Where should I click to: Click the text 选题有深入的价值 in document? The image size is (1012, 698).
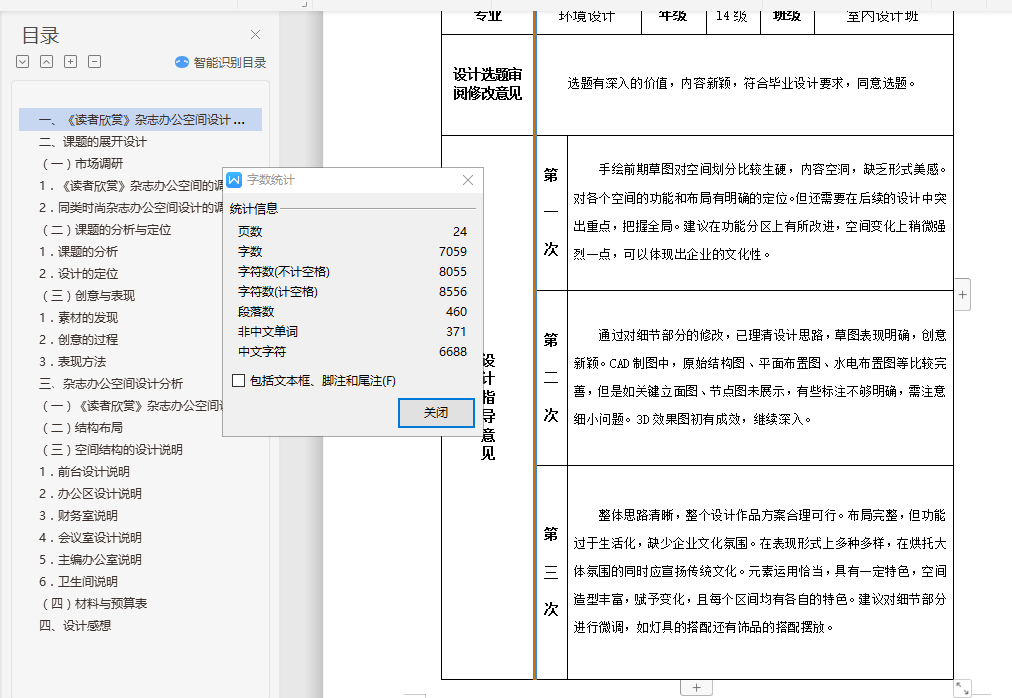(x=618, y=83)
